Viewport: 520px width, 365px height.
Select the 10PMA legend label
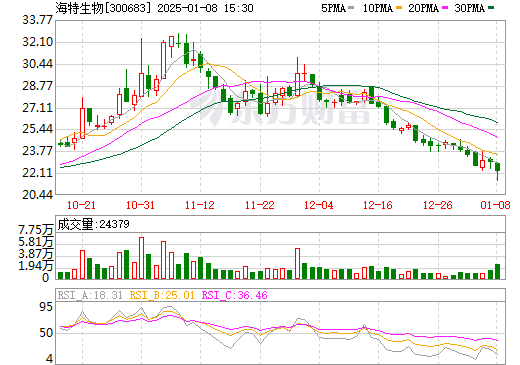tap(378, 8)
